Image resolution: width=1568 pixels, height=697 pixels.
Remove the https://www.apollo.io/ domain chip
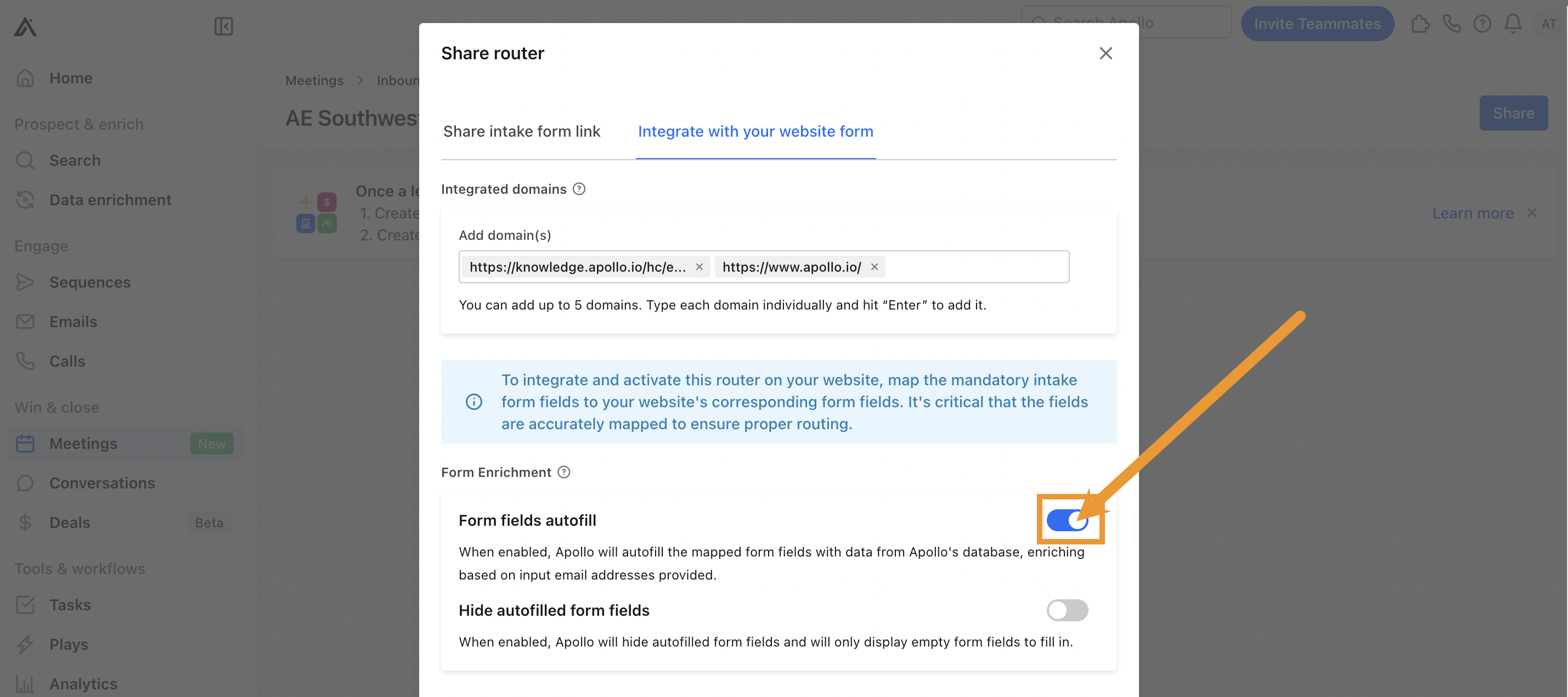874,267
